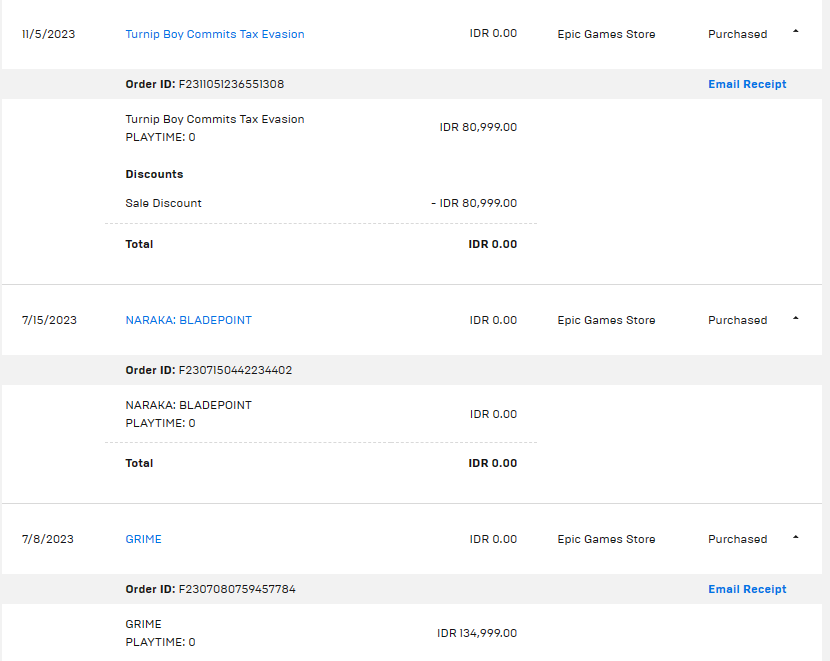Select Epic Games Store in GRIME row
This screenshot has width=830, height=661.
pyautogui.click(x=606, y=539)
